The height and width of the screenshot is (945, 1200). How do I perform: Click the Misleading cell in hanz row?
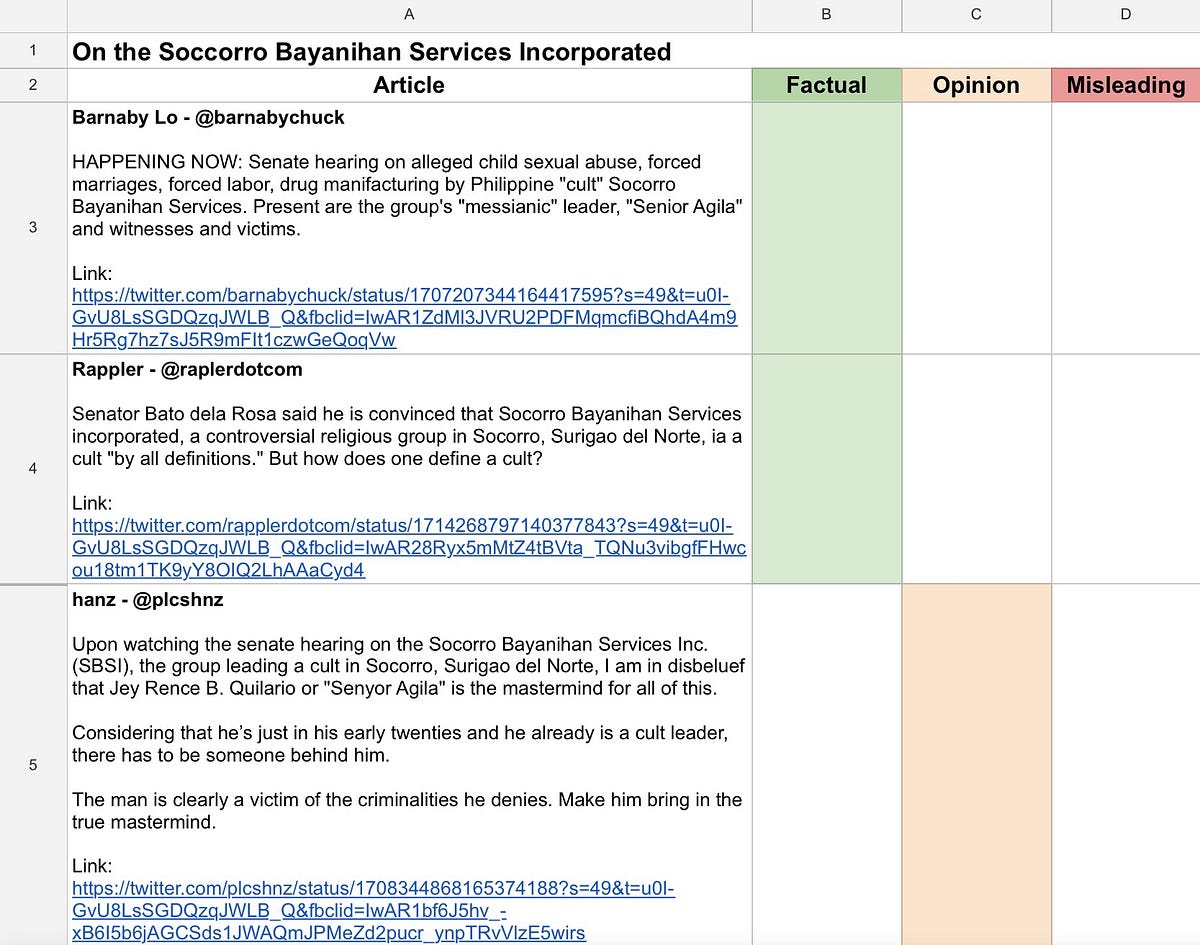coord(1126,765)
